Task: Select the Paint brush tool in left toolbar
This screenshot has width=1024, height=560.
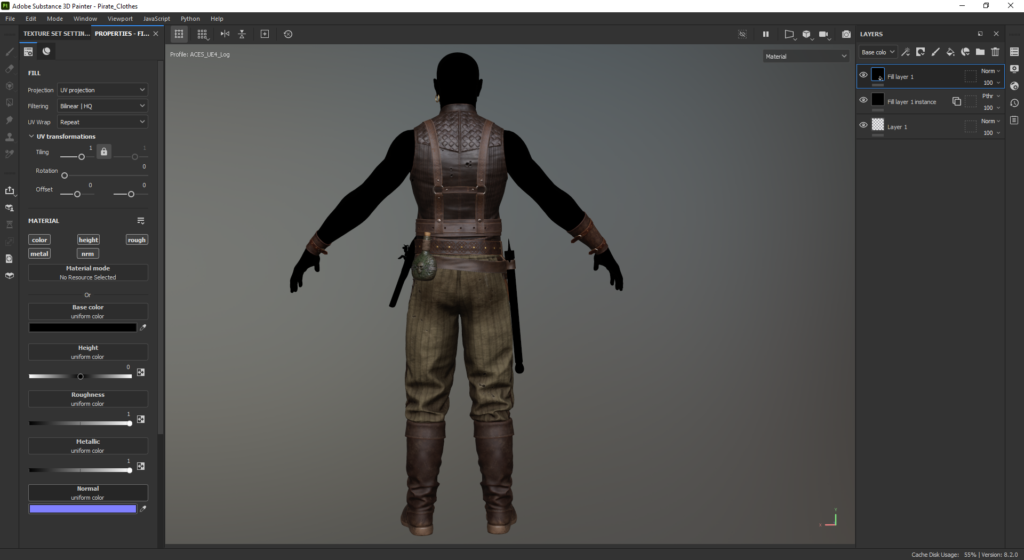Action: coord(9,52)
